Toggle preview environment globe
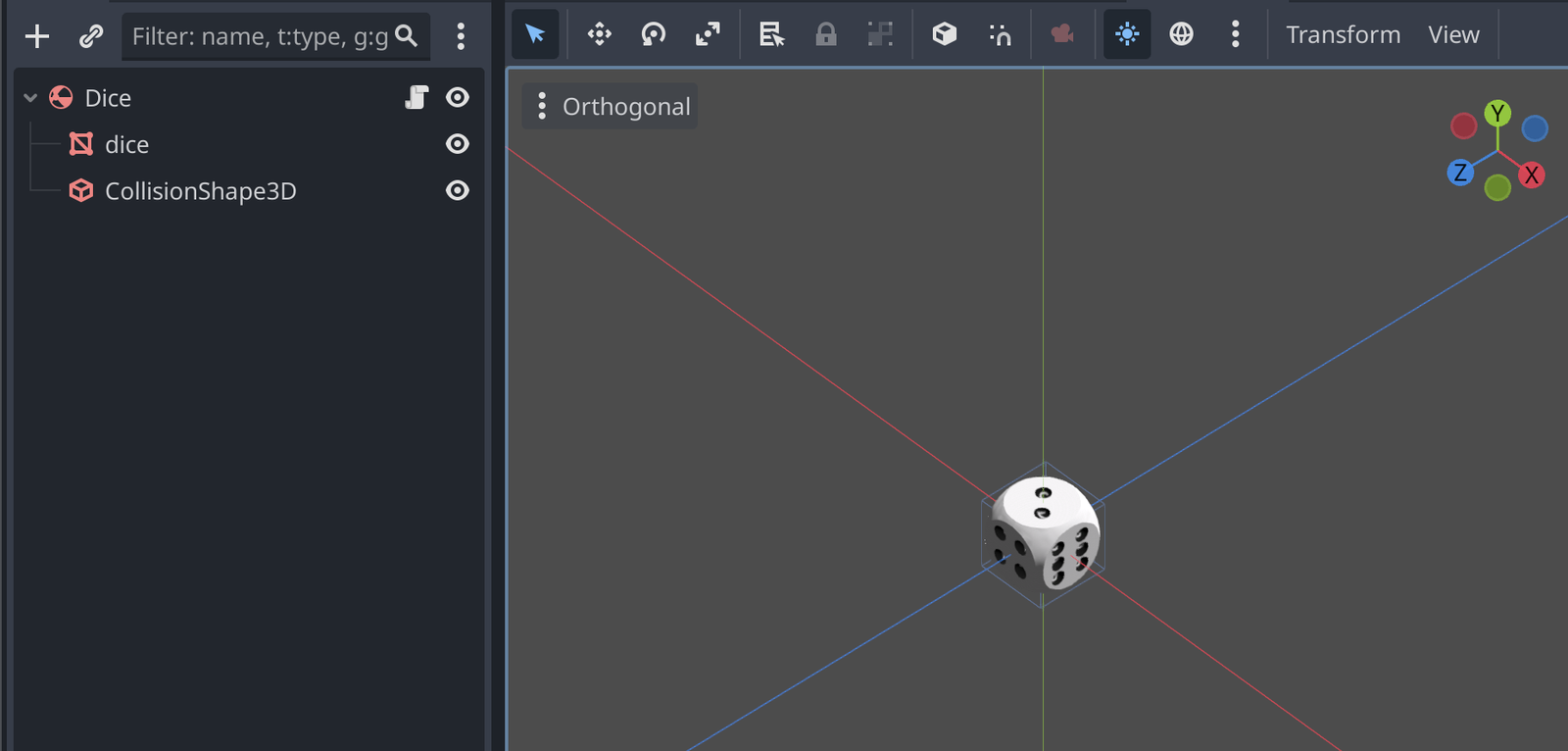1568x751 pixels. point(1181,34)
